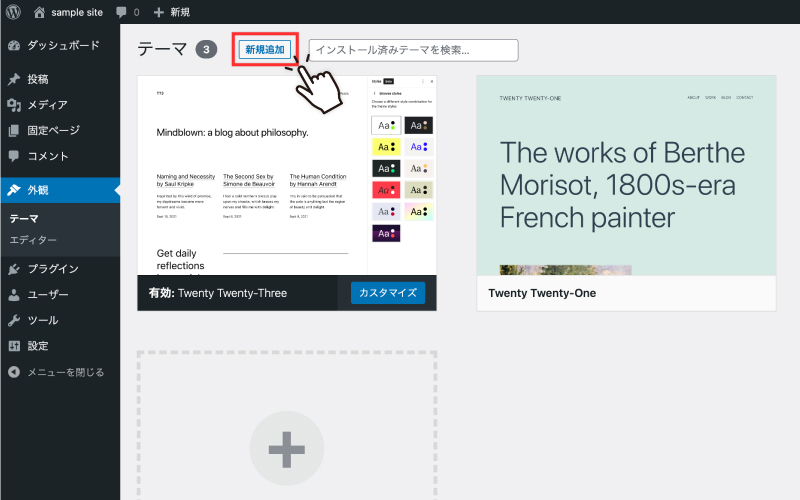Click the large plus add-theme icon

287,449
